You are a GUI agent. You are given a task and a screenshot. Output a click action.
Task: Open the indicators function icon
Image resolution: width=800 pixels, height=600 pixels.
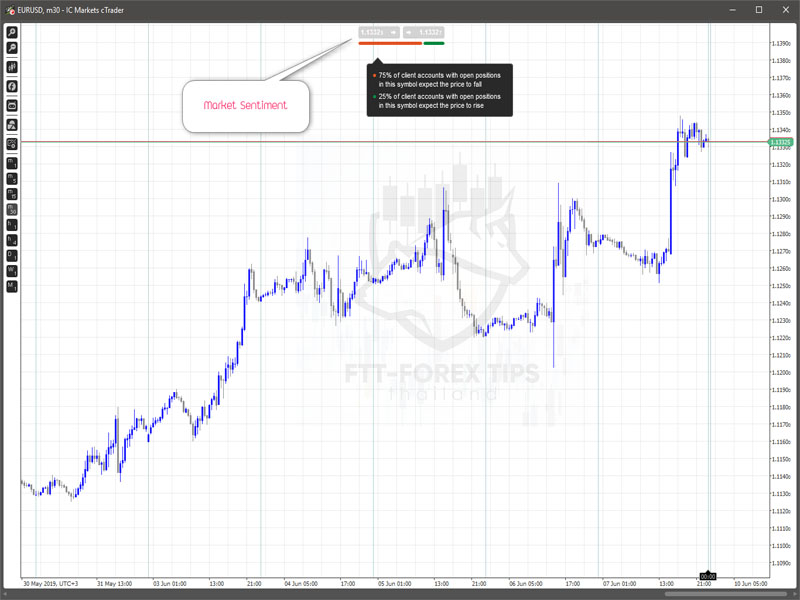click(x=12, y=86)
